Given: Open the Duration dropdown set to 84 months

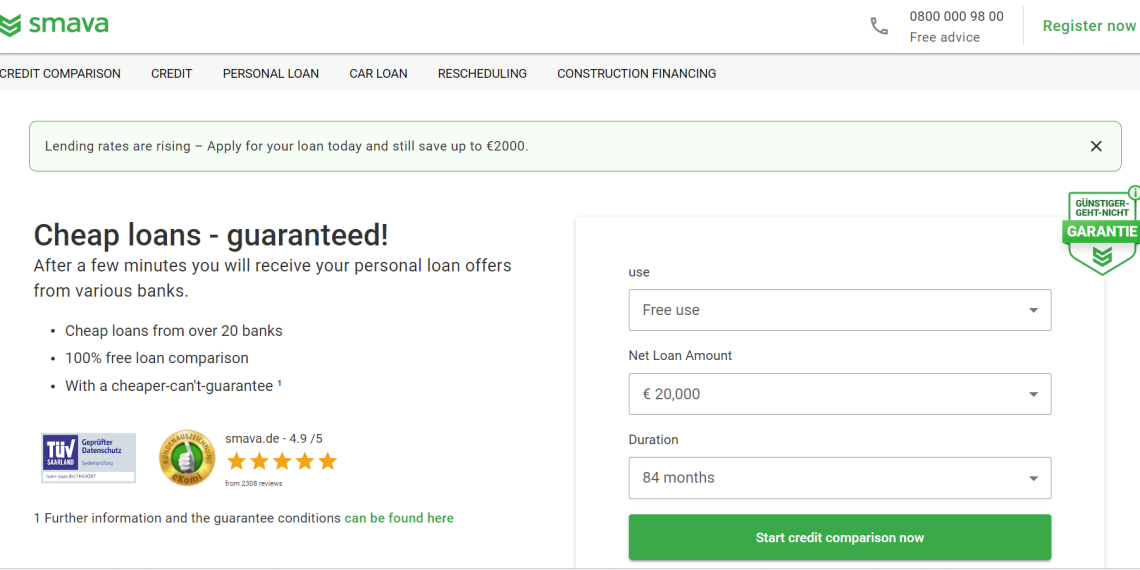Looking at the screenshot, I should point(839,478).
